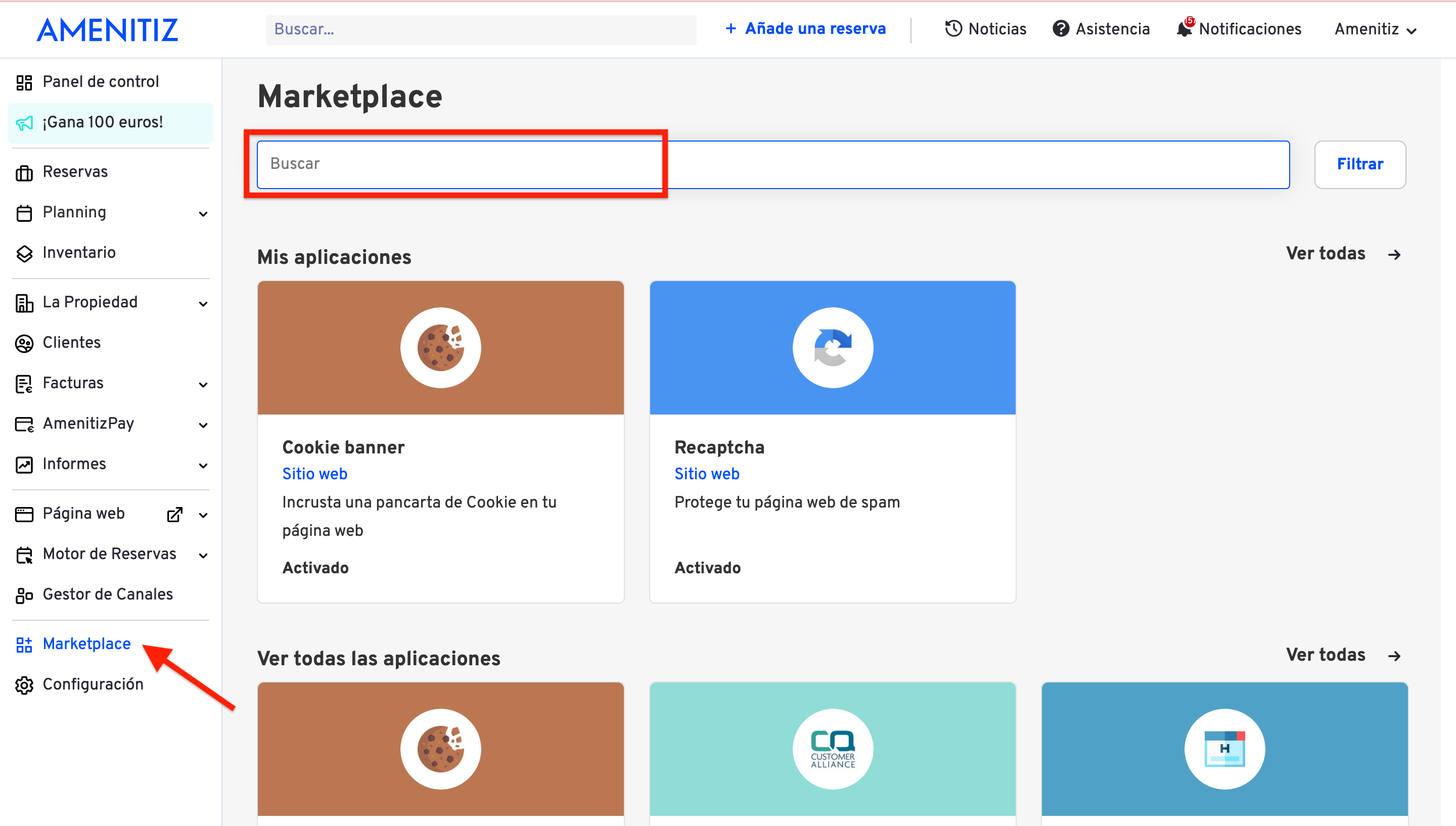Click the Facturas invoice icon
The width and height of the screenshot is (1456, 826).
pyautogui.click(x=24, y=384)
